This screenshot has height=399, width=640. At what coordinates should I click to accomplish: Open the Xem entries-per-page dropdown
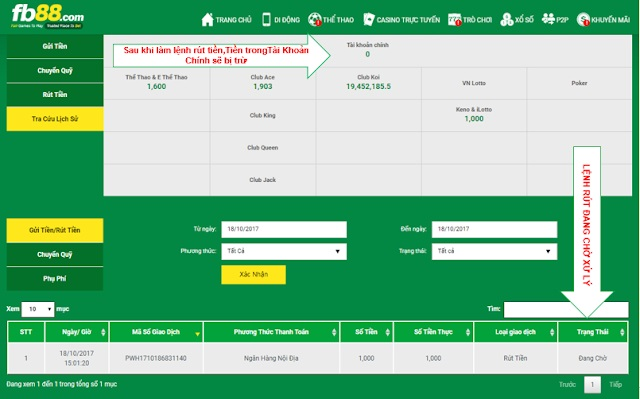pos(38,309)
